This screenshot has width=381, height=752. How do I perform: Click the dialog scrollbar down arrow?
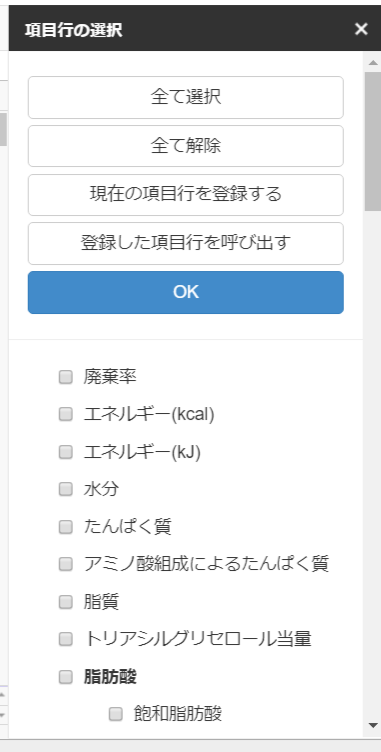[x=373, y=725]
